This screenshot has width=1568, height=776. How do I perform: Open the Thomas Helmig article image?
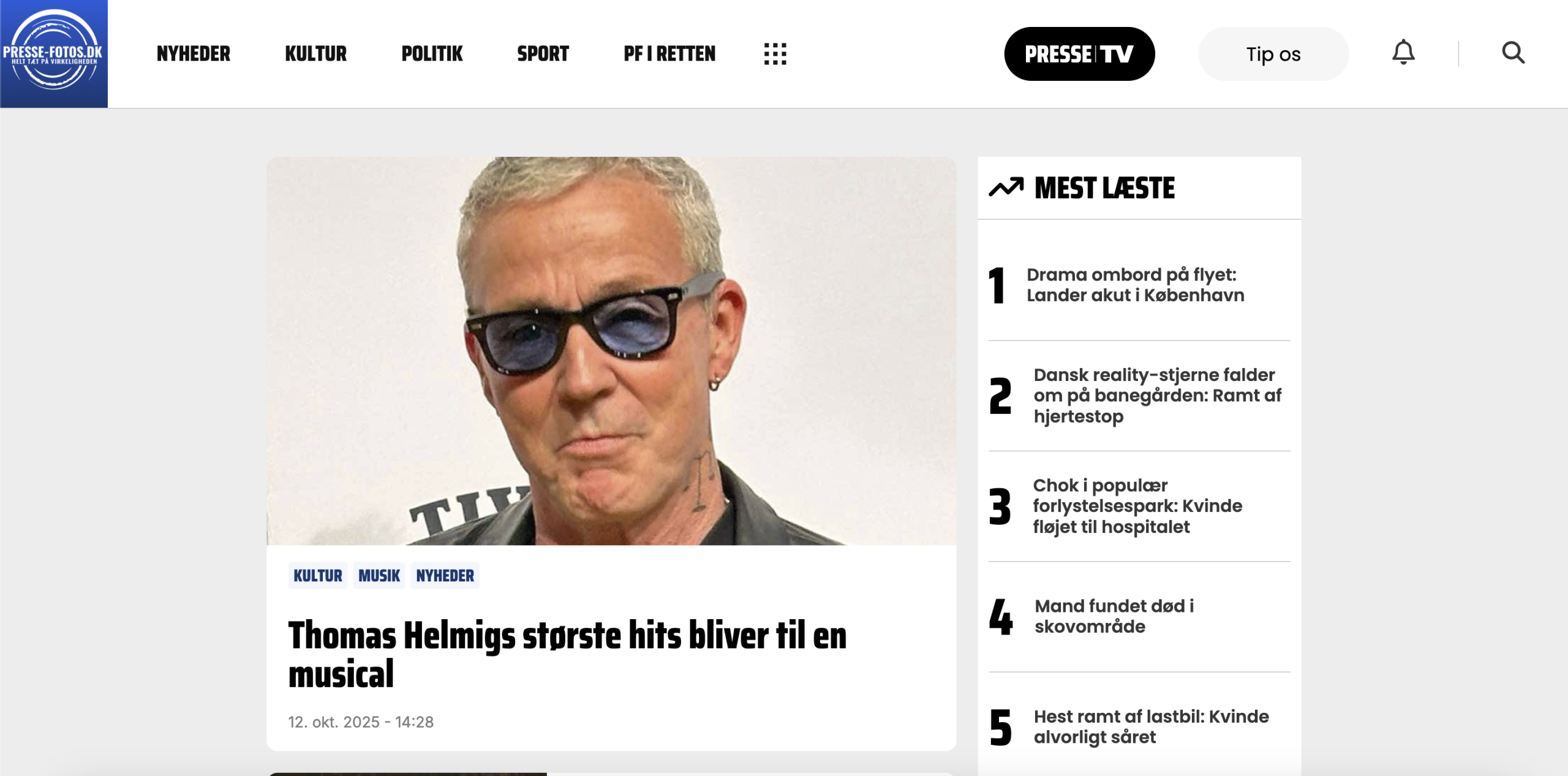pyautogui.click(x=611, y=351)
